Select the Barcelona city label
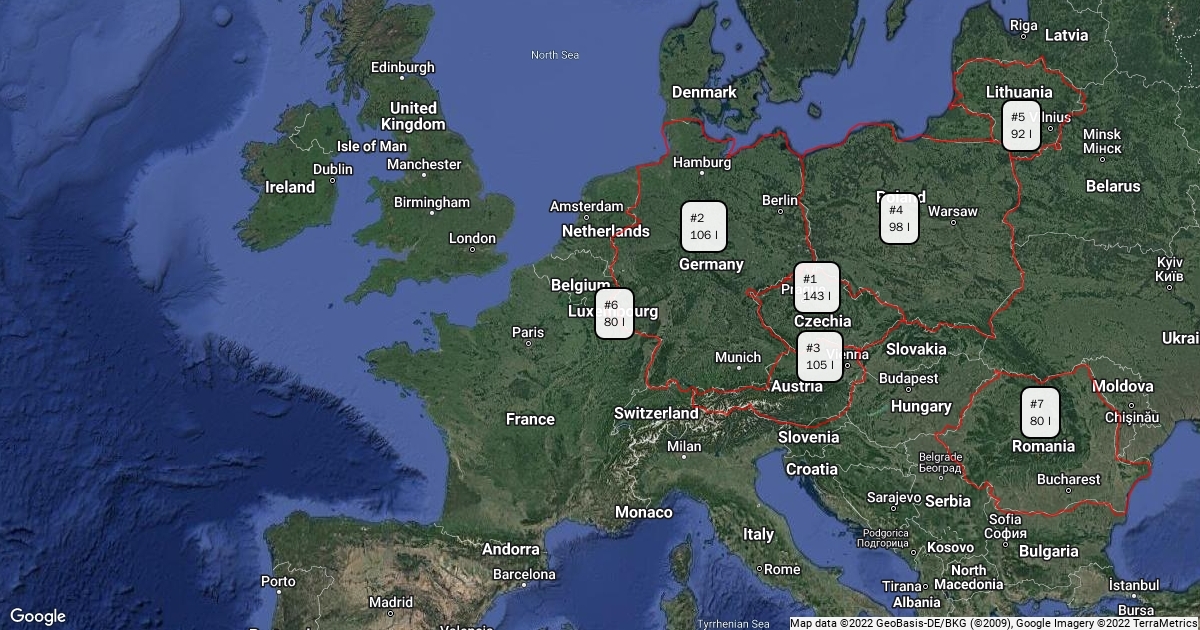 tap(523, 574)
